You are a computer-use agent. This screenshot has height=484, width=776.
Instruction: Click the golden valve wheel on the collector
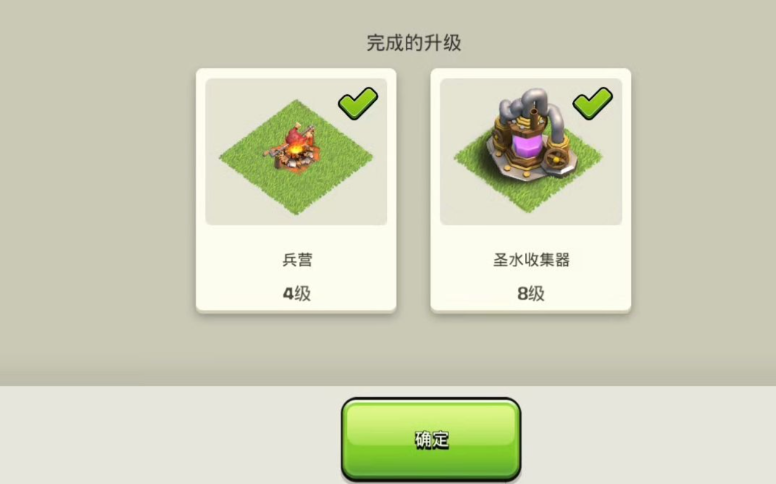click(556, 159)
